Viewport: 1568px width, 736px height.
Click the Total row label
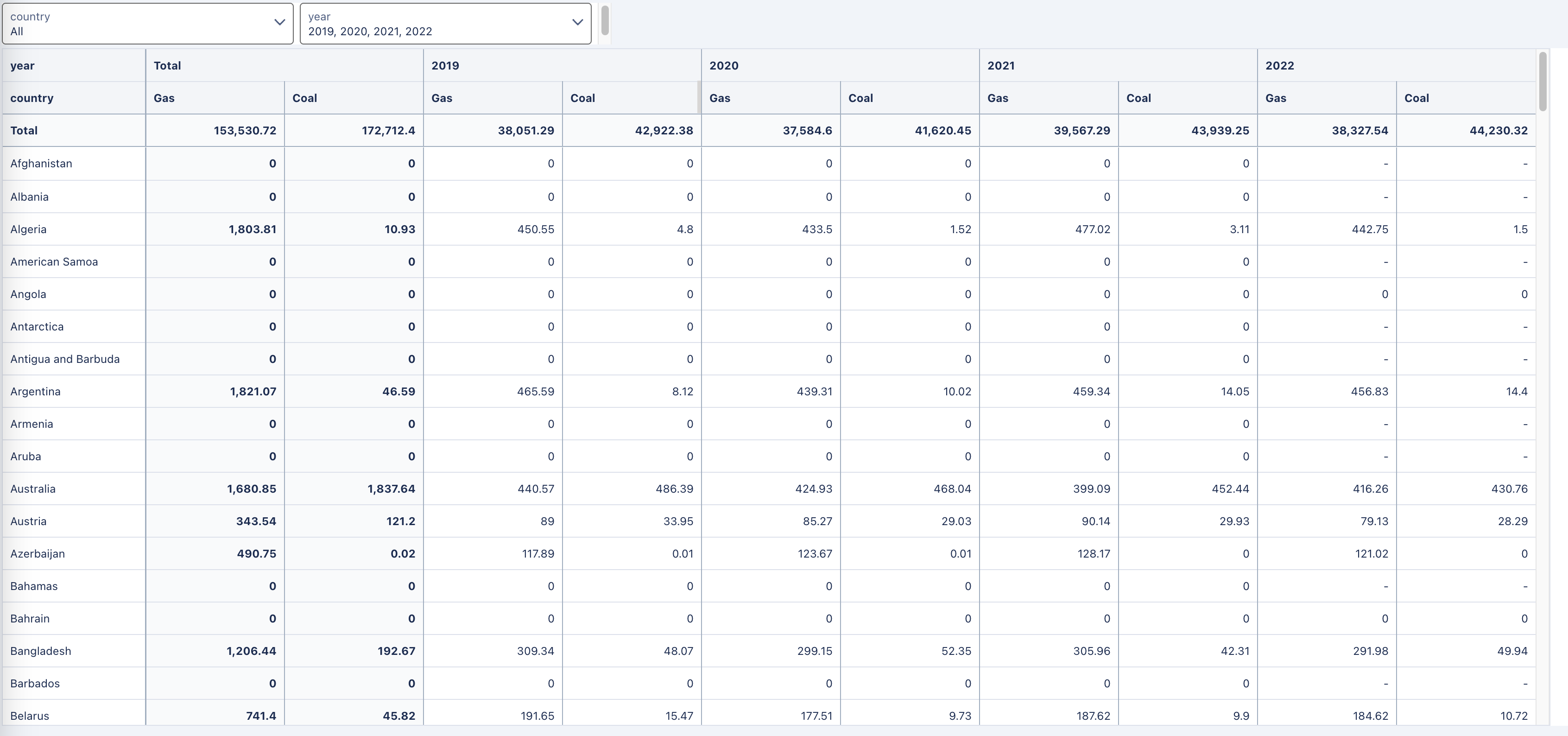24,131
